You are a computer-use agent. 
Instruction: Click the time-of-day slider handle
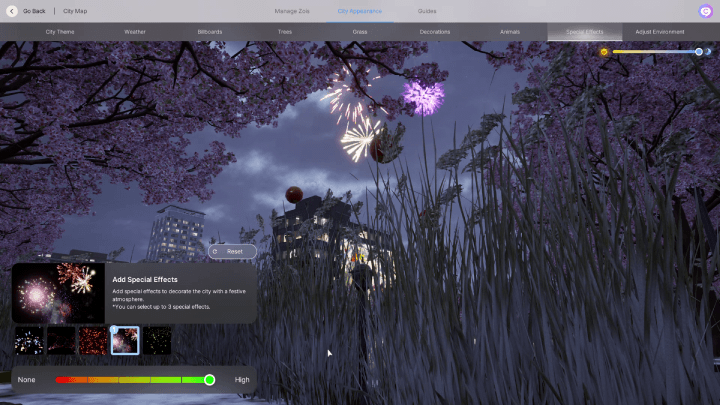point(699,51)
